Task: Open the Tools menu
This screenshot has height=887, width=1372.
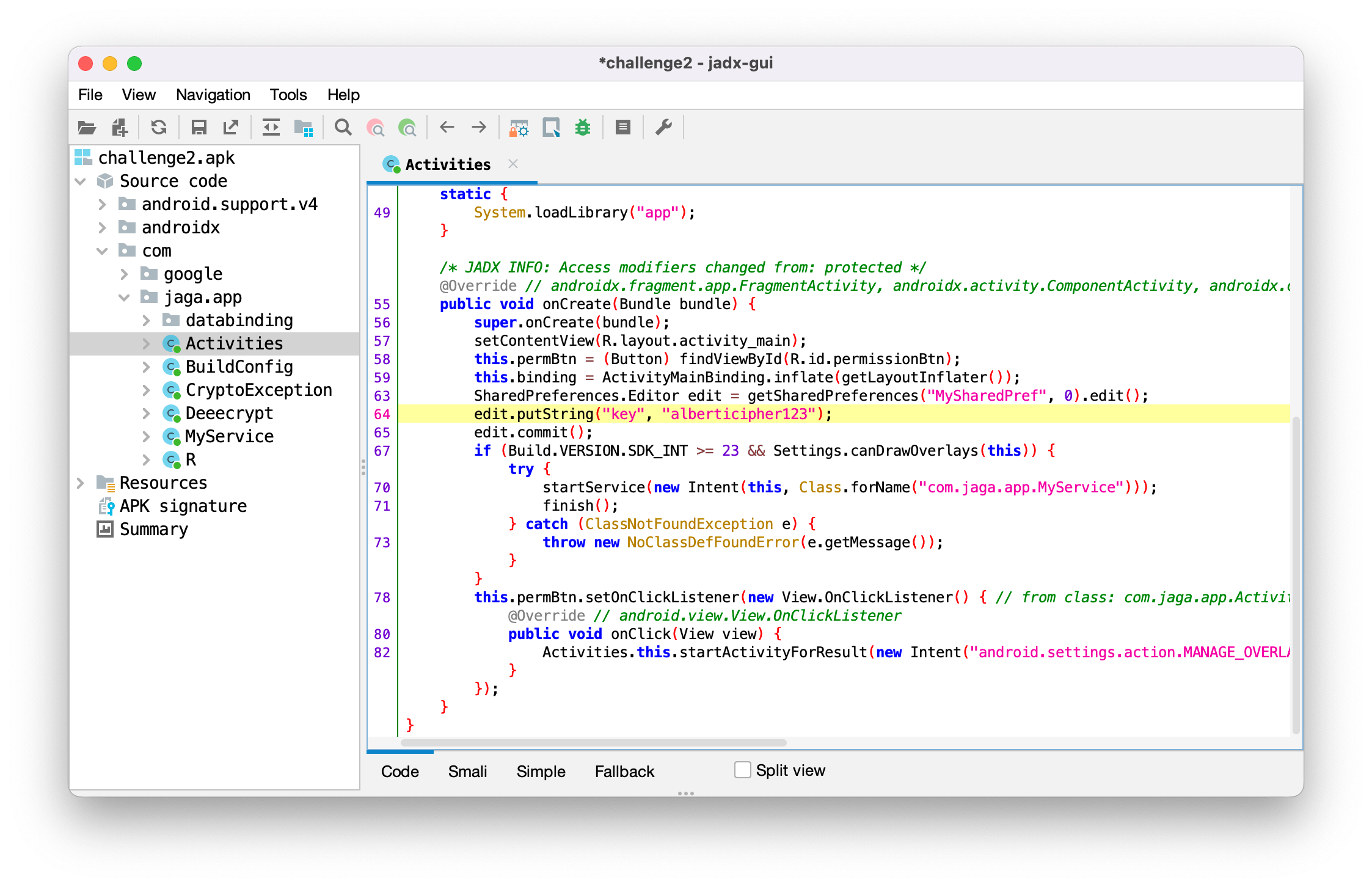Action: (x=288, y=95)
